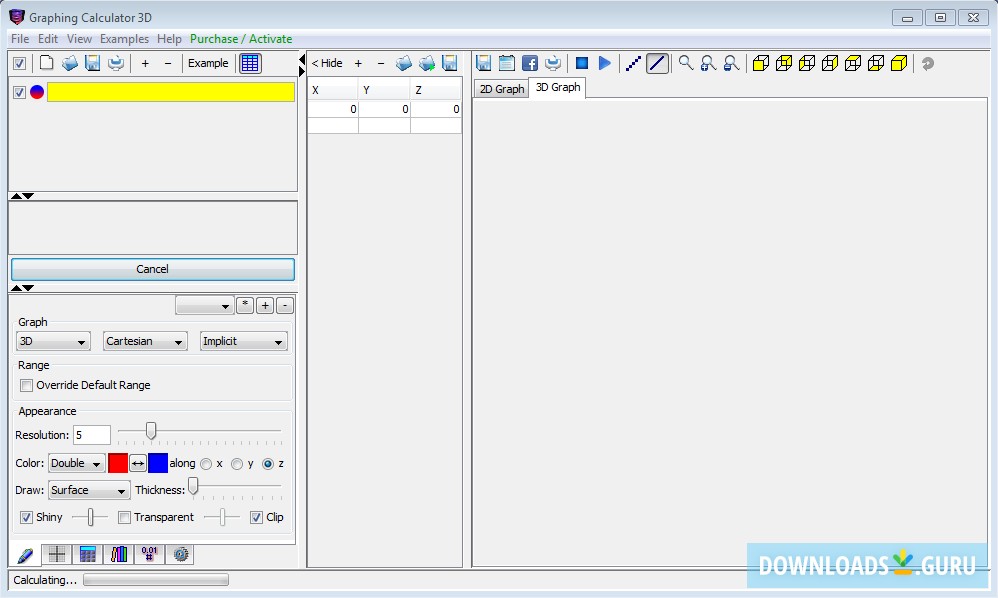This screenshot has height=598, width=998.
Task: Select the solid line drawing mode icon
Action: [657, 63]
